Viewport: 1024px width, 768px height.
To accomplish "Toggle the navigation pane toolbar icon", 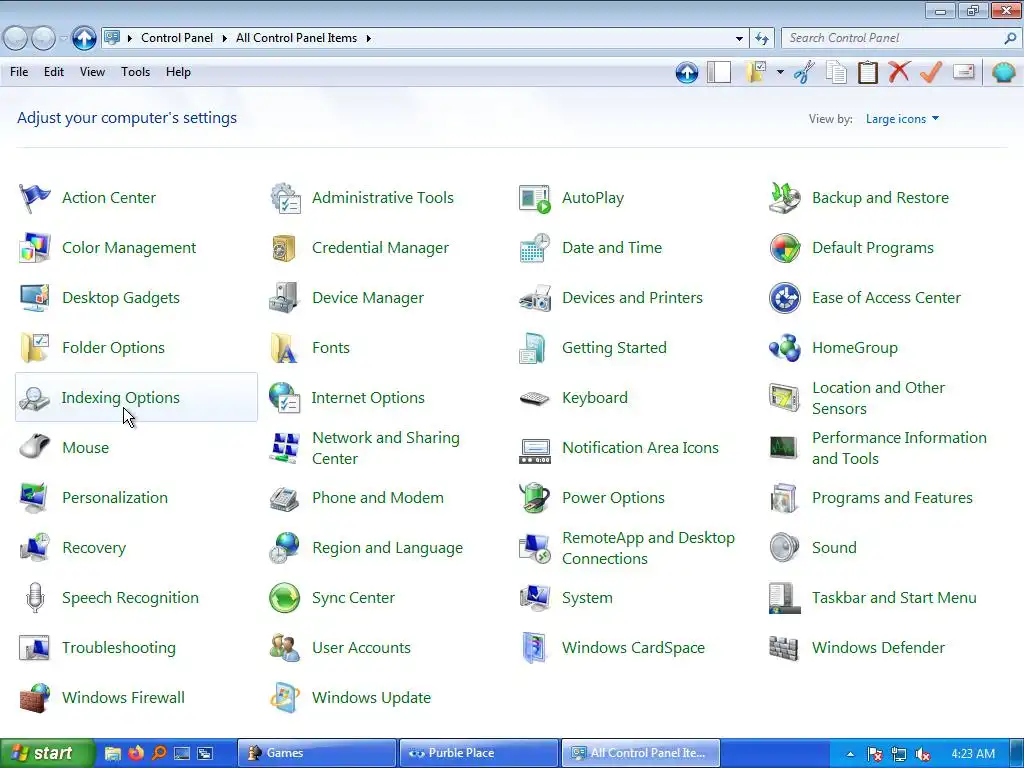I will (x=719, y=72).
